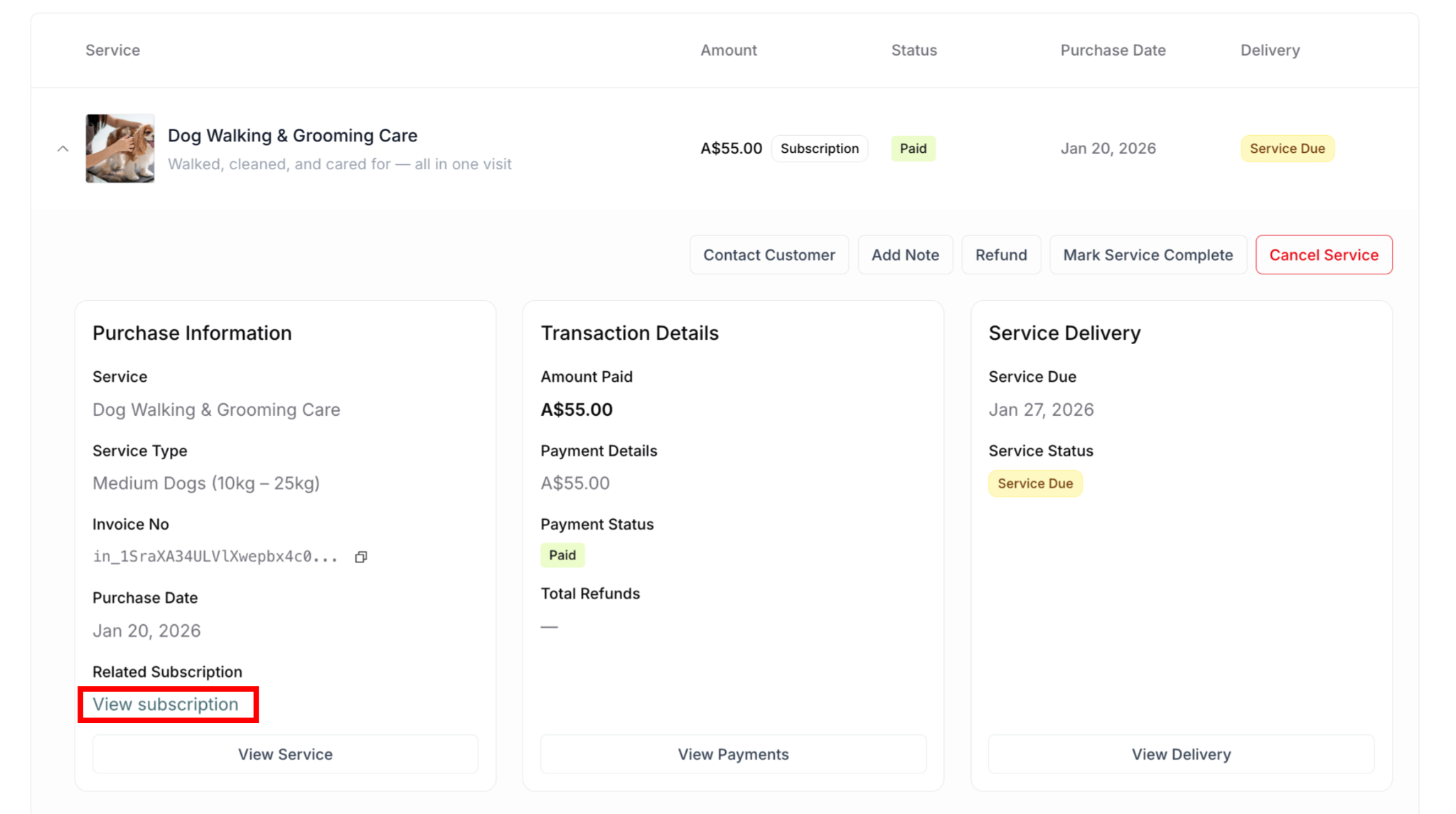Open the View subscription link

coord(166,705)
